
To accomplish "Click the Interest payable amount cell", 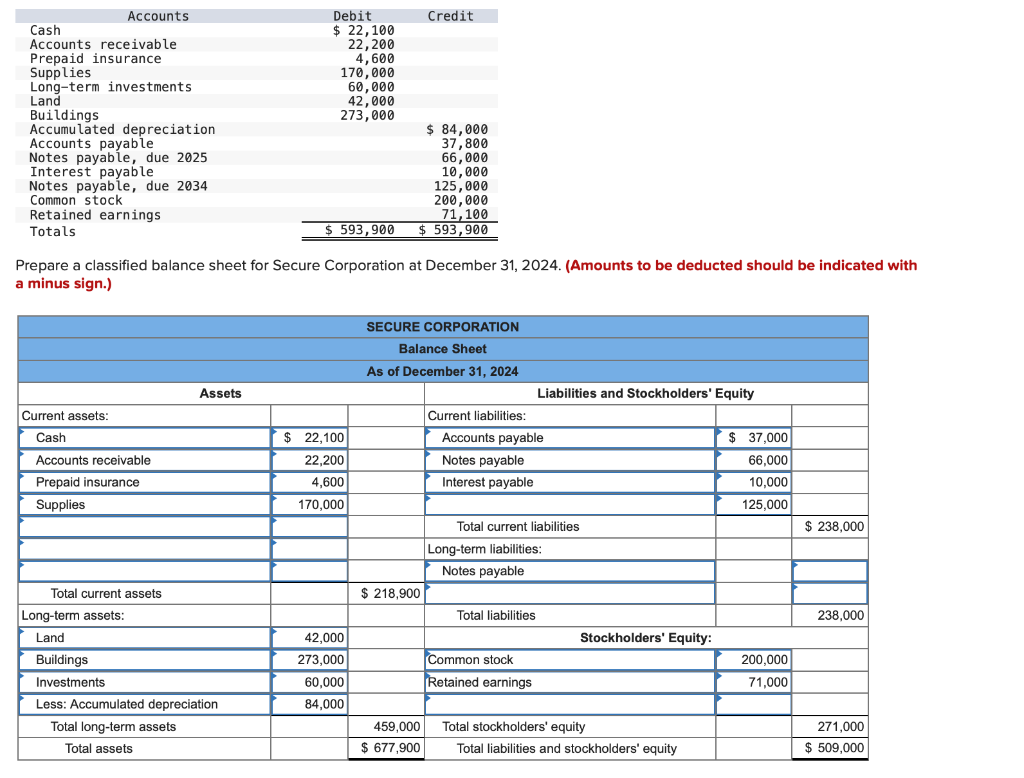I will click(x=752, y=482).
